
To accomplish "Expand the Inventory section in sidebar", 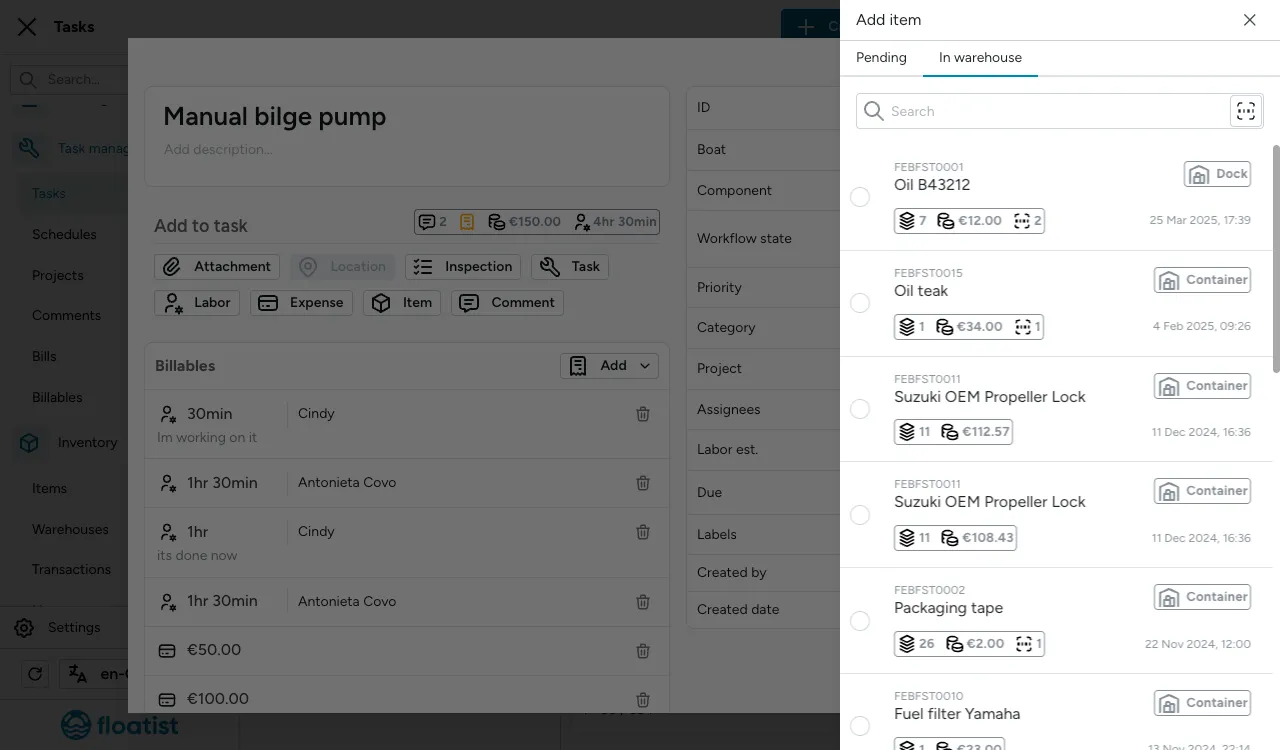I will tap(87, 443).
